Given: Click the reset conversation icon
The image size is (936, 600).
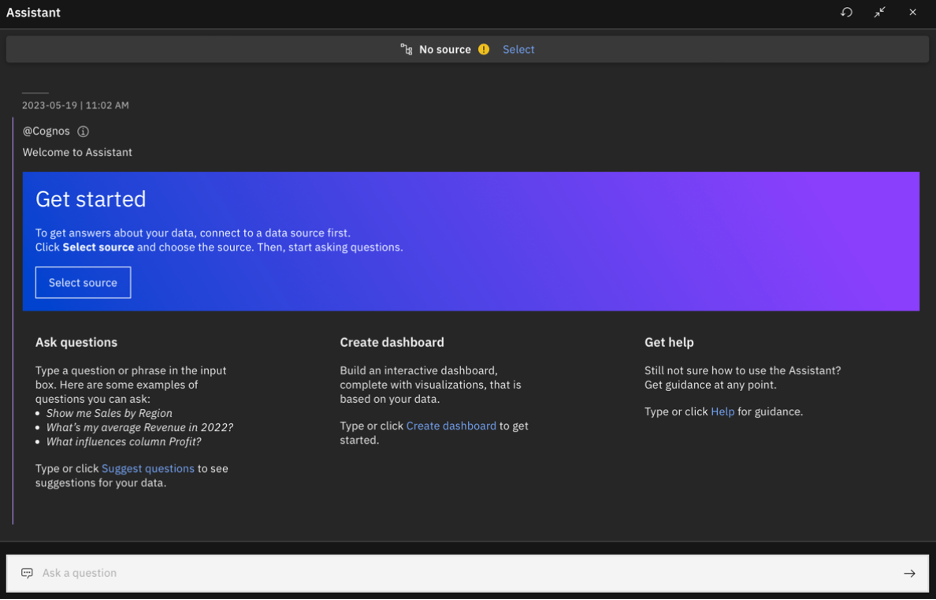Looking at the screenshot, I should pos(846,13).
